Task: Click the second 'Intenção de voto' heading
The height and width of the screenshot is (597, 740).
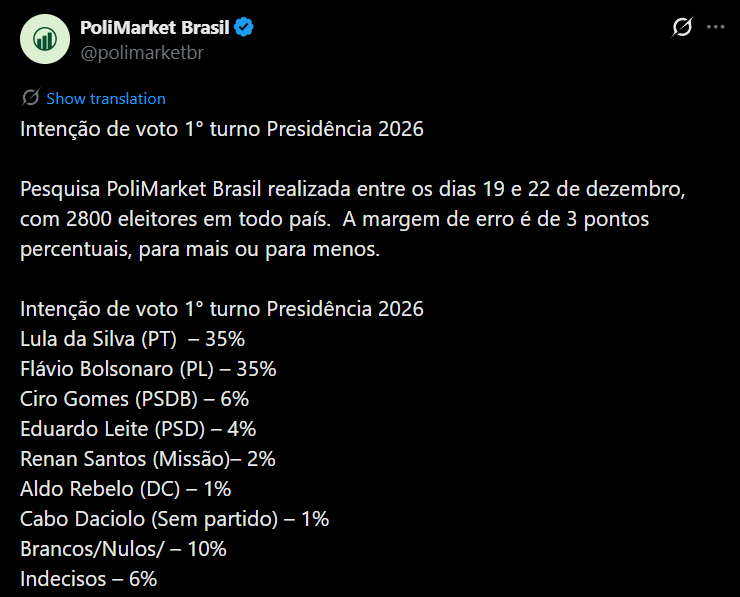Action: pos(222,309)
